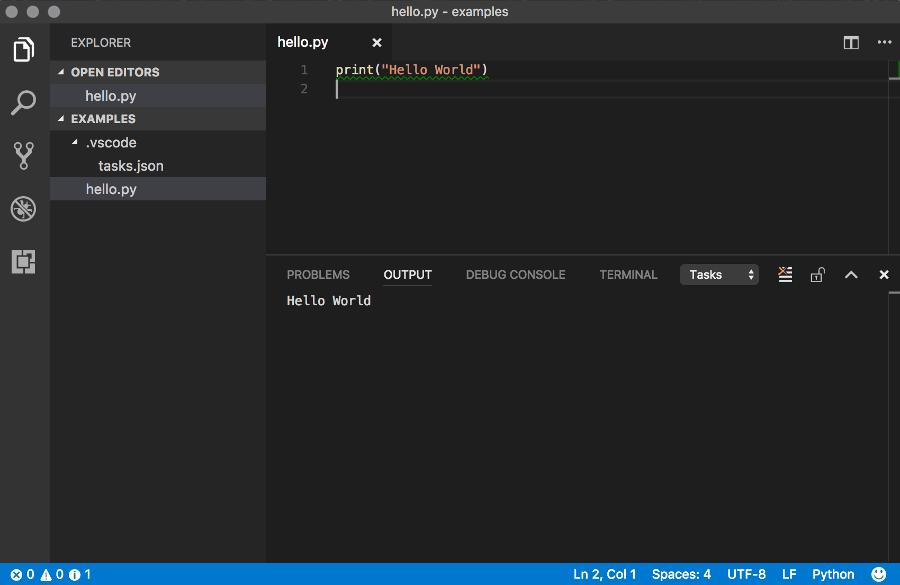Click Spaces: 4 indentation setting

coord(681,574)
